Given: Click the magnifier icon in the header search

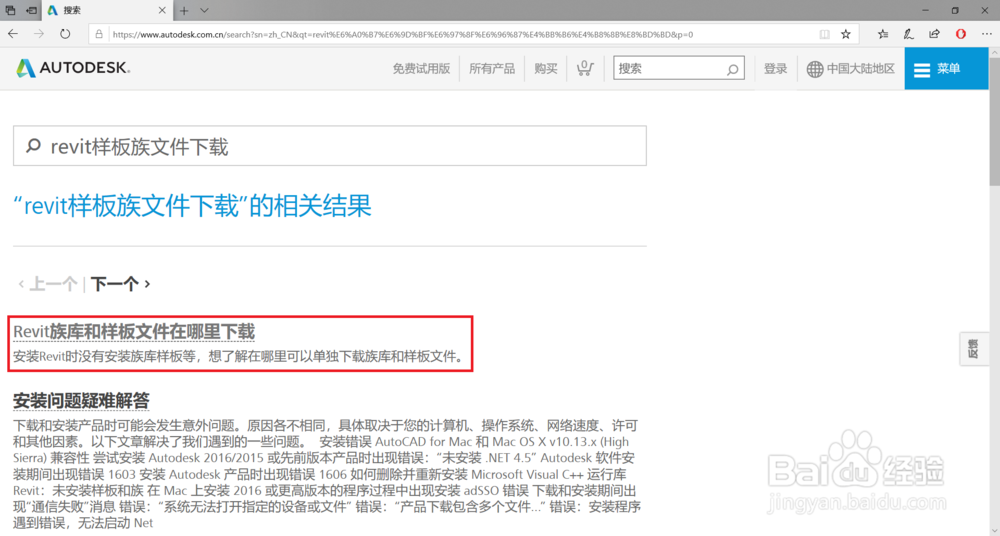Looking at the screenshot, I should [733, 69].
